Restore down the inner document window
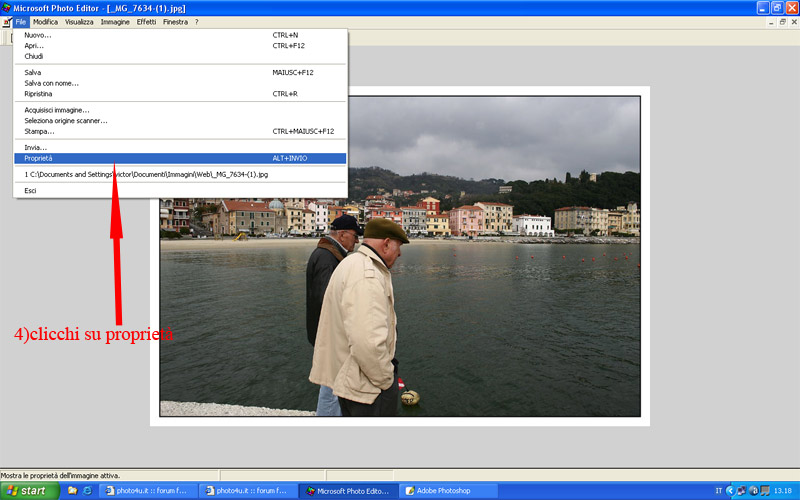 [x=776, y=21]
